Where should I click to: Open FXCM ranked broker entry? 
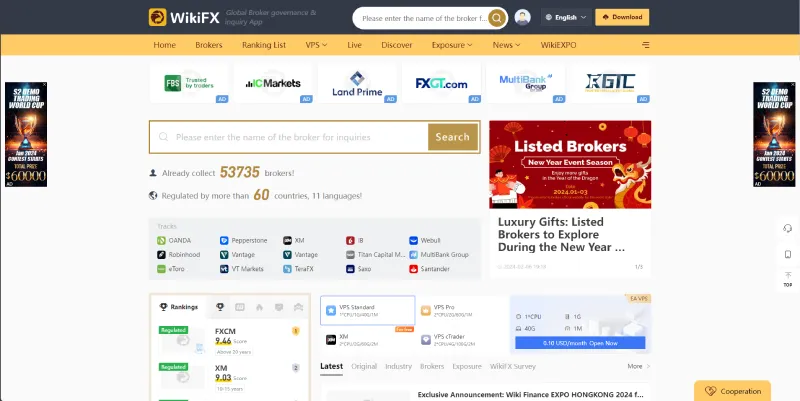pos(230,340)
